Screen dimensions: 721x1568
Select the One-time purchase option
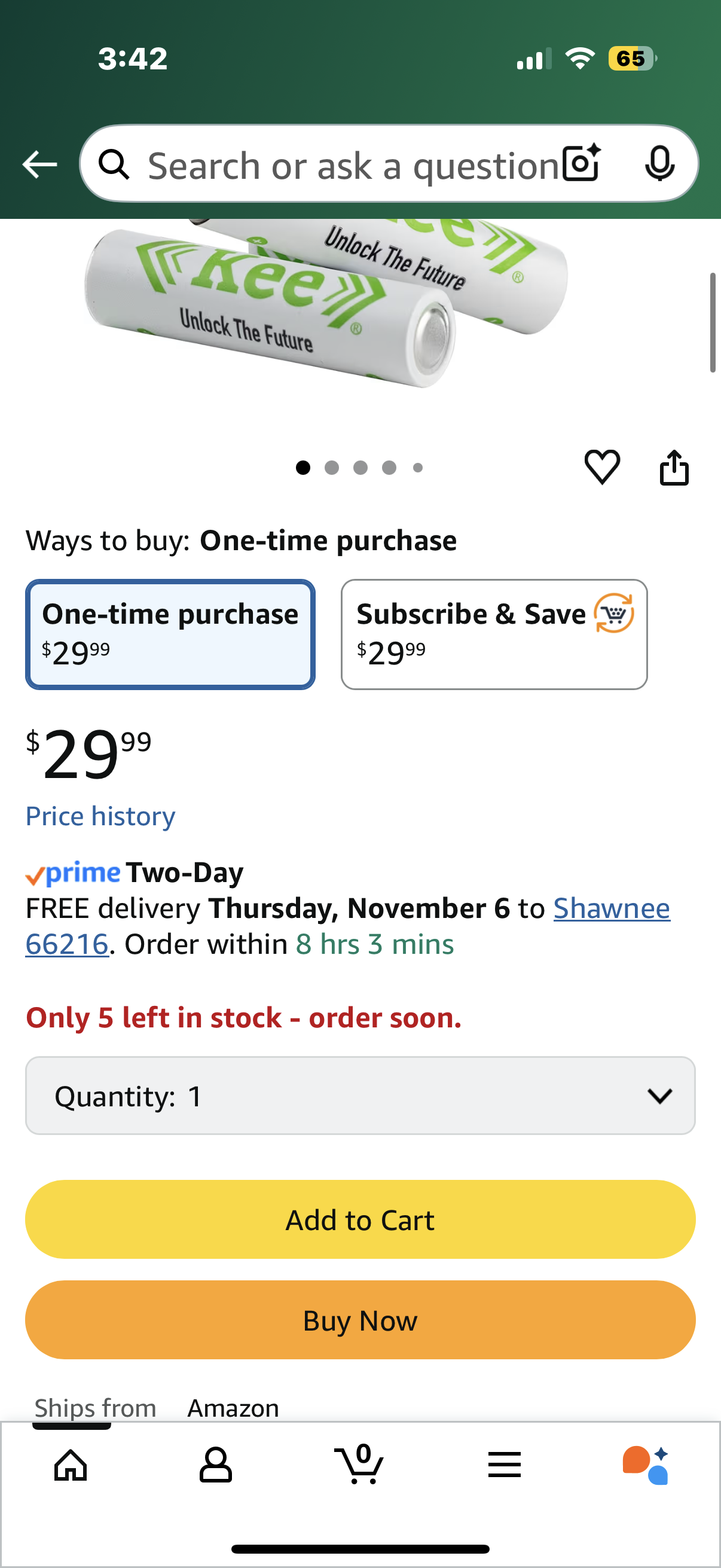(170, 634)
